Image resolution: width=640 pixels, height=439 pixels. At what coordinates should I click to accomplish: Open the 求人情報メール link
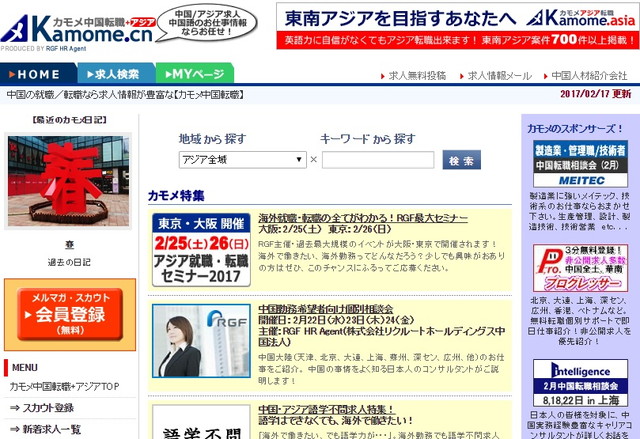click(x=501, y=75)
